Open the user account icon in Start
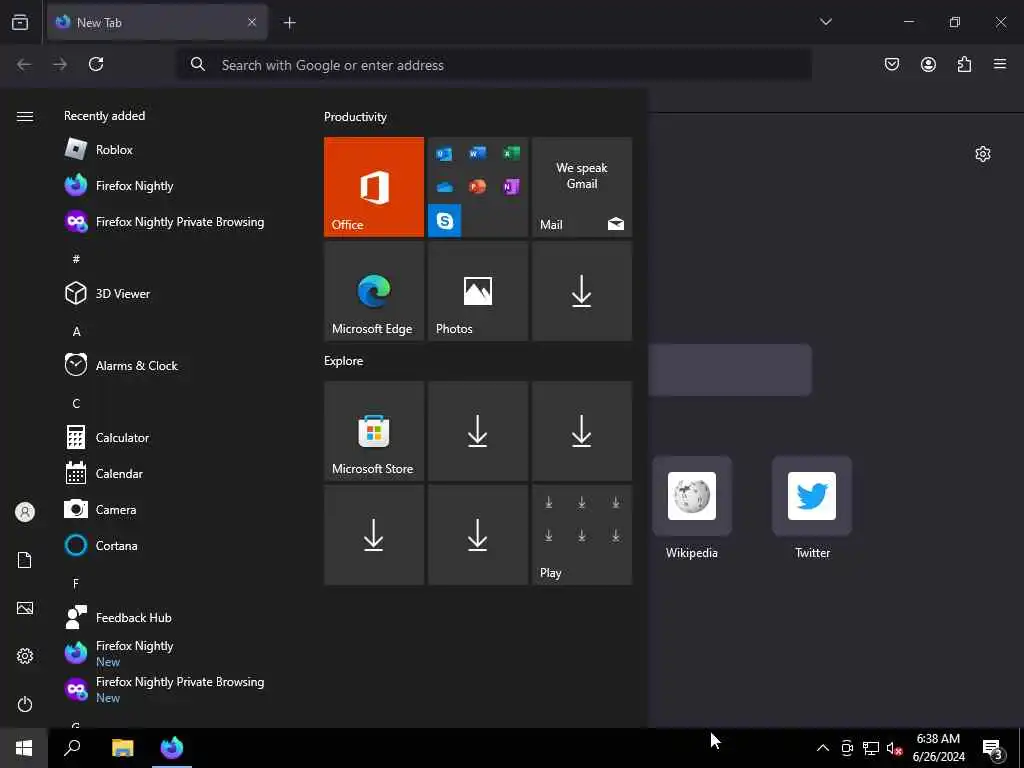The width and height of the screenshot is (1024, 768). (25, 512)
